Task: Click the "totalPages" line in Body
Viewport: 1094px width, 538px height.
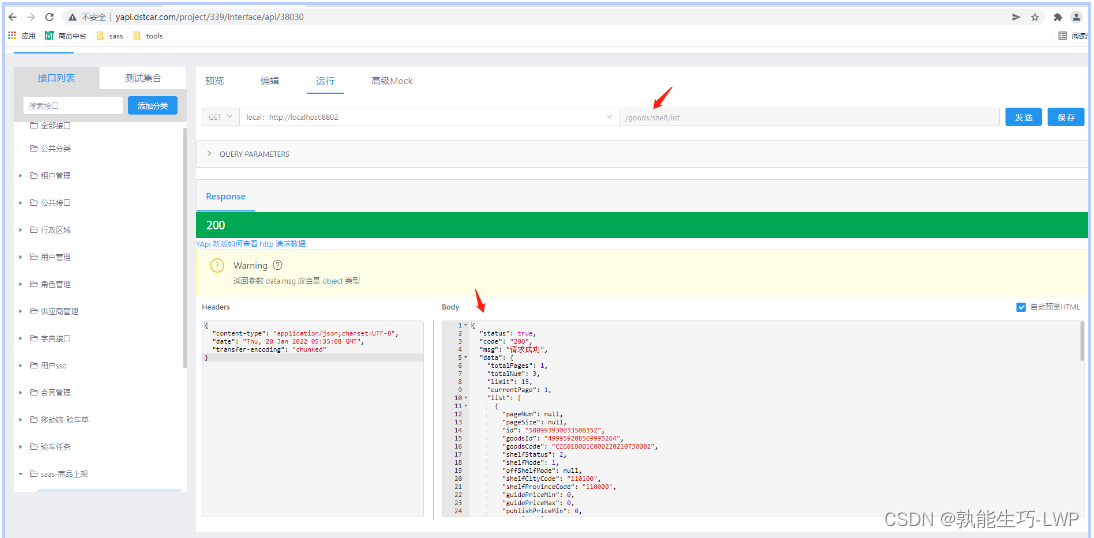Action: pos(517,365)
